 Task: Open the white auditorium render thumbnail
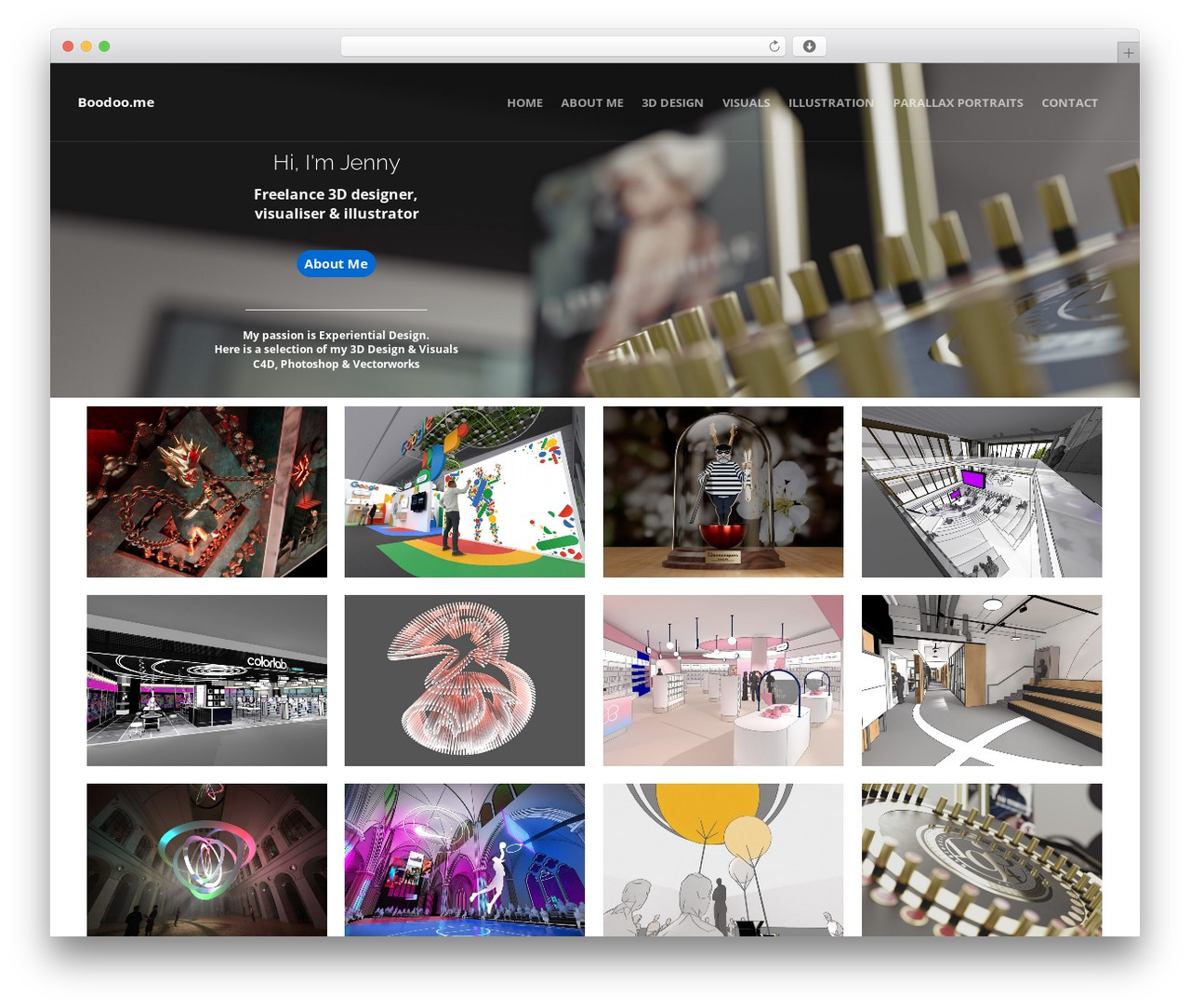coord(982,492)
